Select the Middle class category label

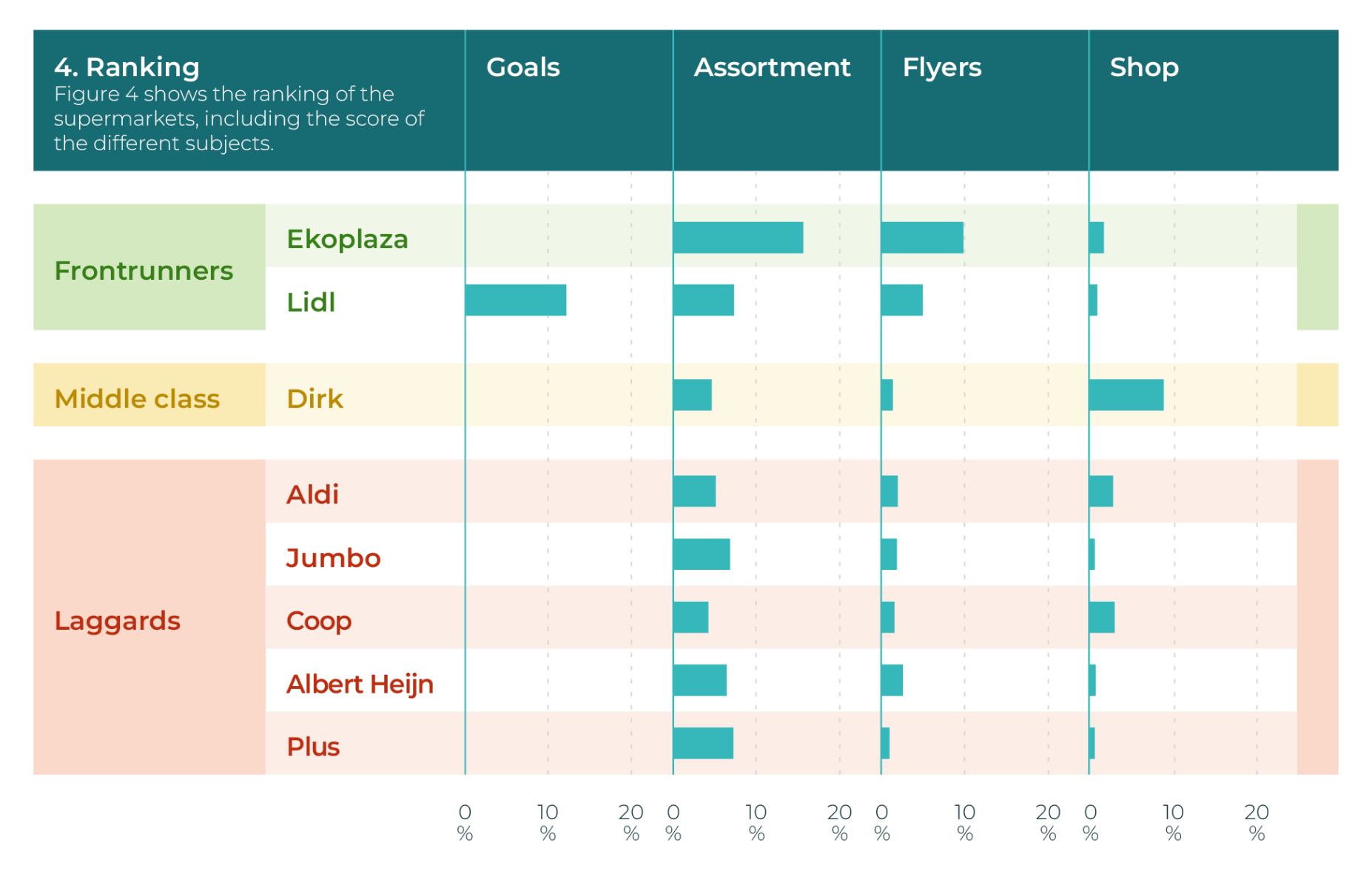click(137, 399)
